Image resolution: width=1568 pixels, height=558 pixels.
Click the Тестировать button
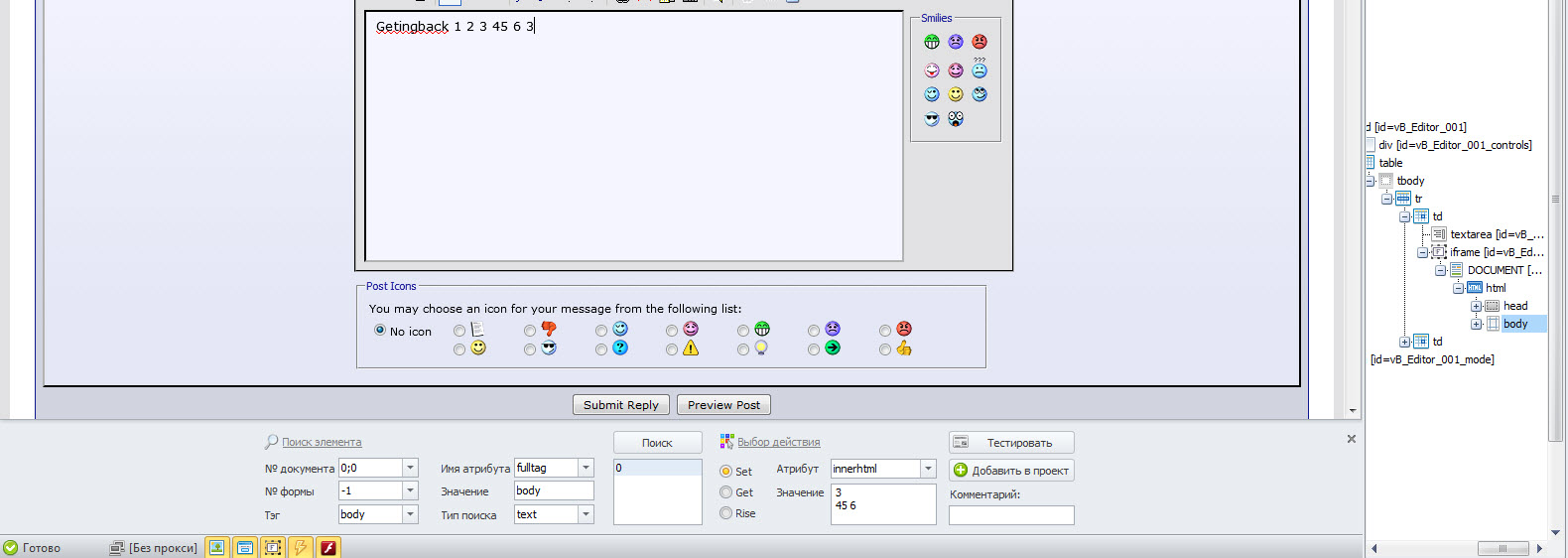[1011, 443]
